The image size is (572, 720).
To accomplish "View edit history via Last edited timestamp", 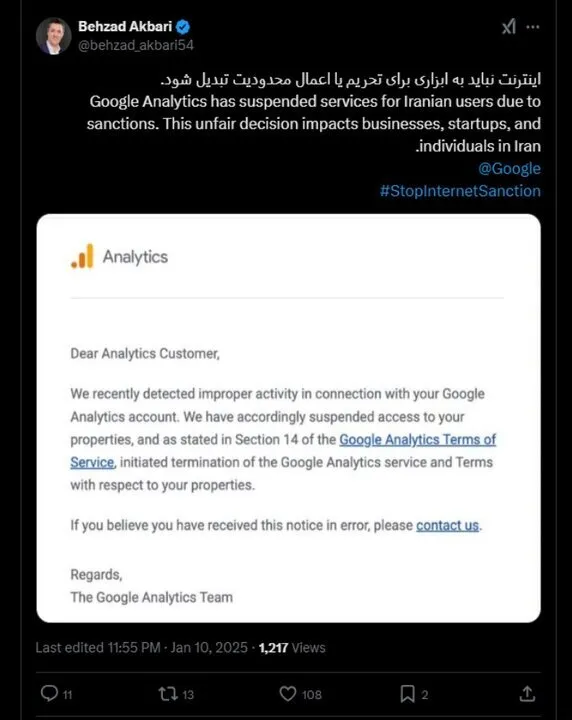I will 141,647.
